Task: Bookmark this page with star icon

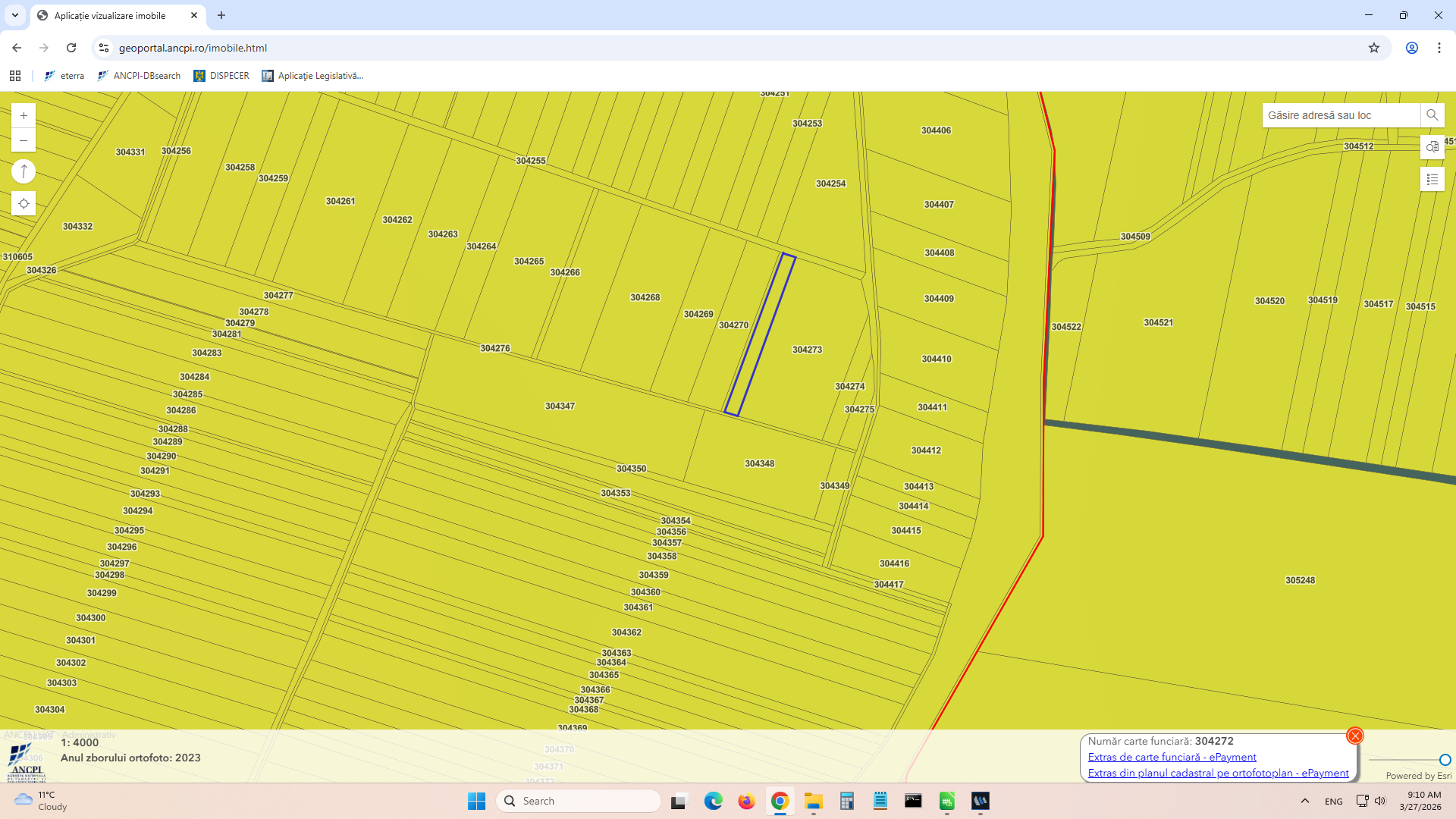Action: (1373, 48)
